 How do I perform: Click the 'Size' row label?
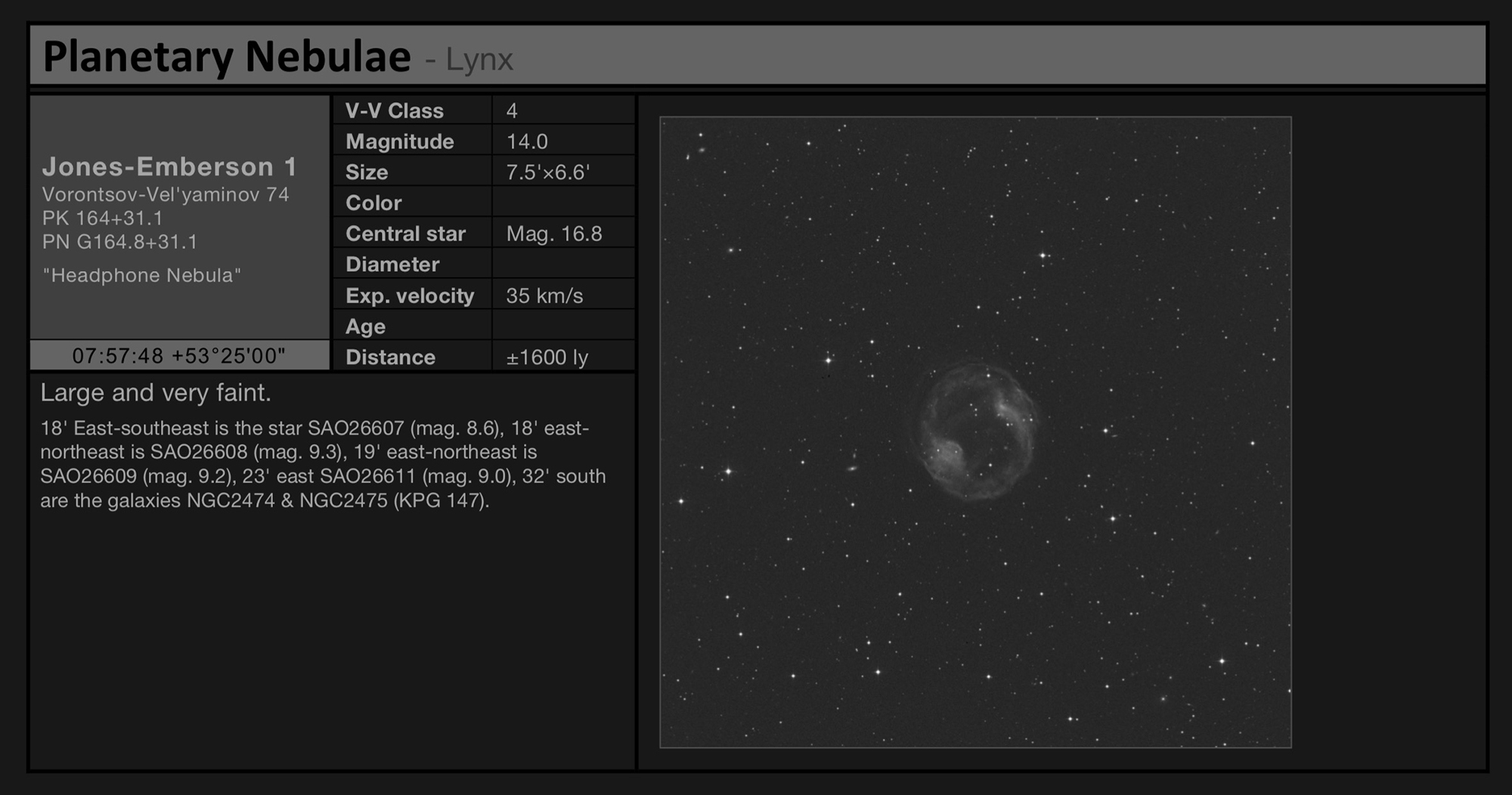[367, 172]
